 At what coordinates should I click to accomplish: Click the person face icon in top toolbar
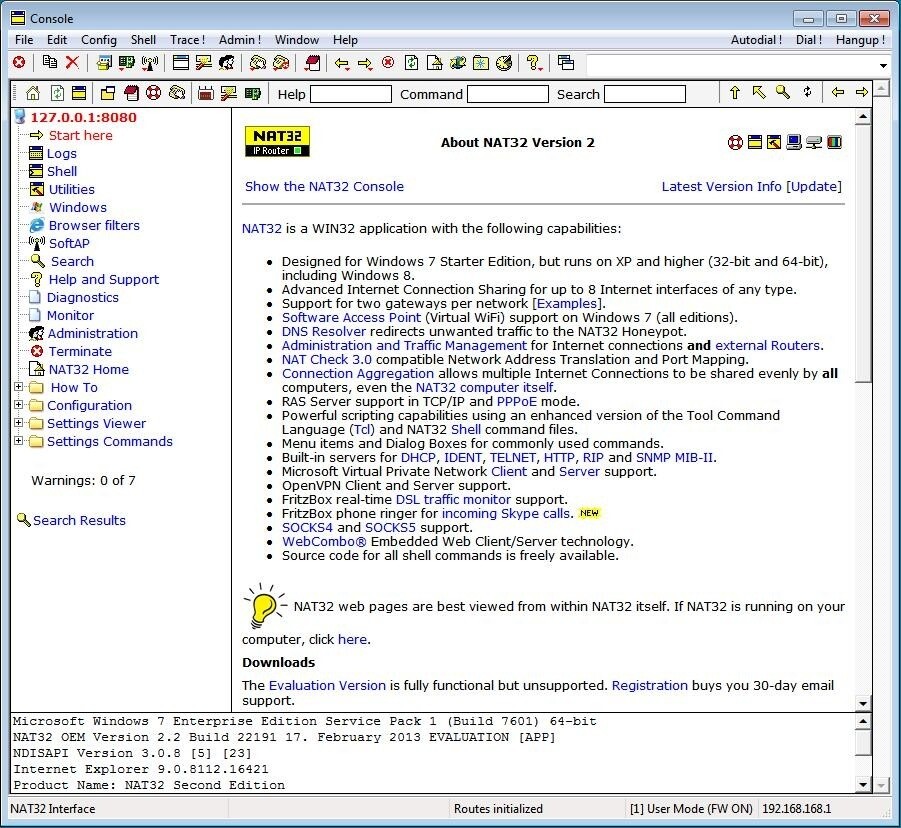click(x=226, y=63)
